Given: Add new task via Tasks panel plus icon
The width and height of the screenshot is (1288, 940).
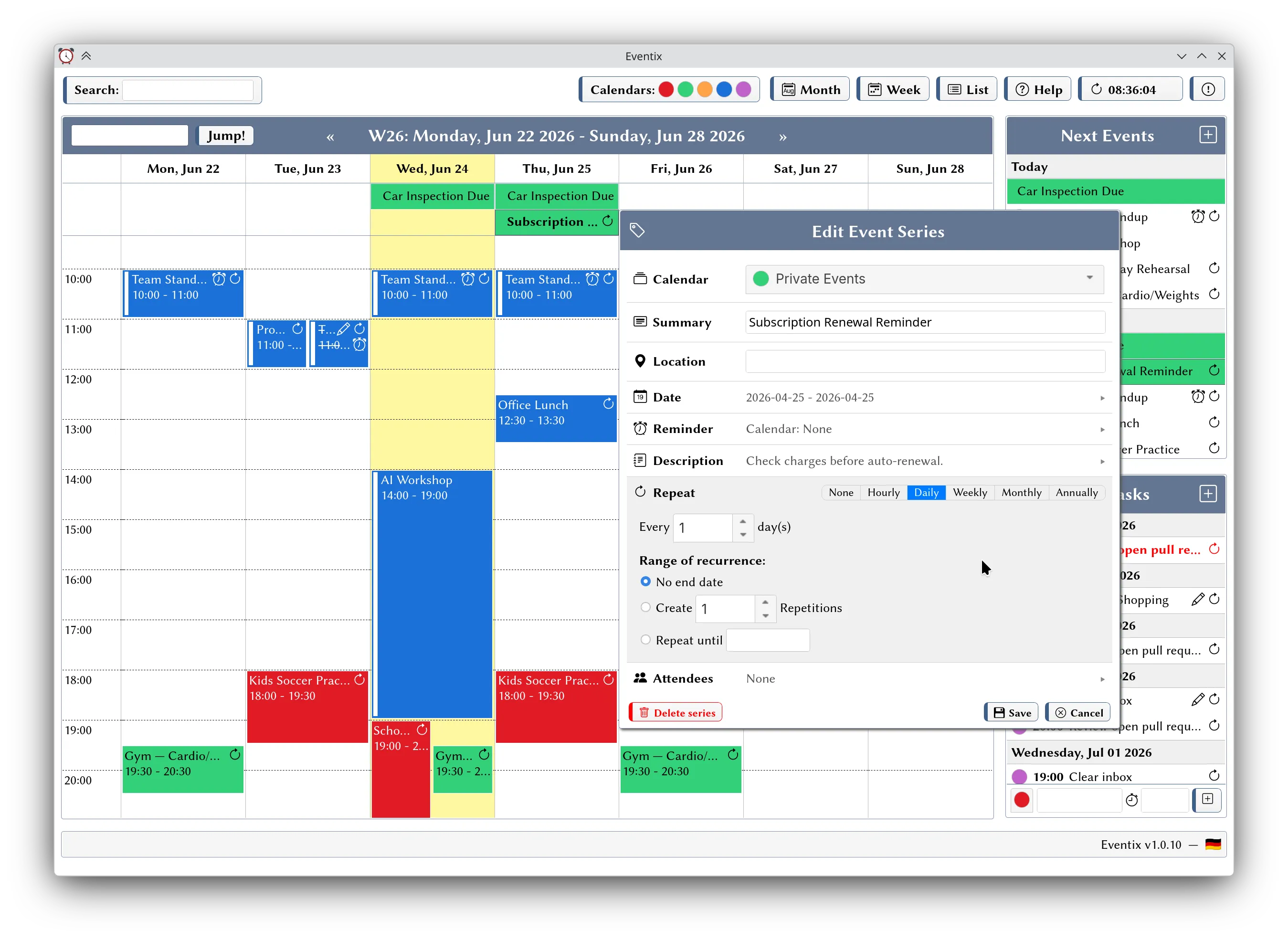Looking at the screenshot, I should 1208,493.
